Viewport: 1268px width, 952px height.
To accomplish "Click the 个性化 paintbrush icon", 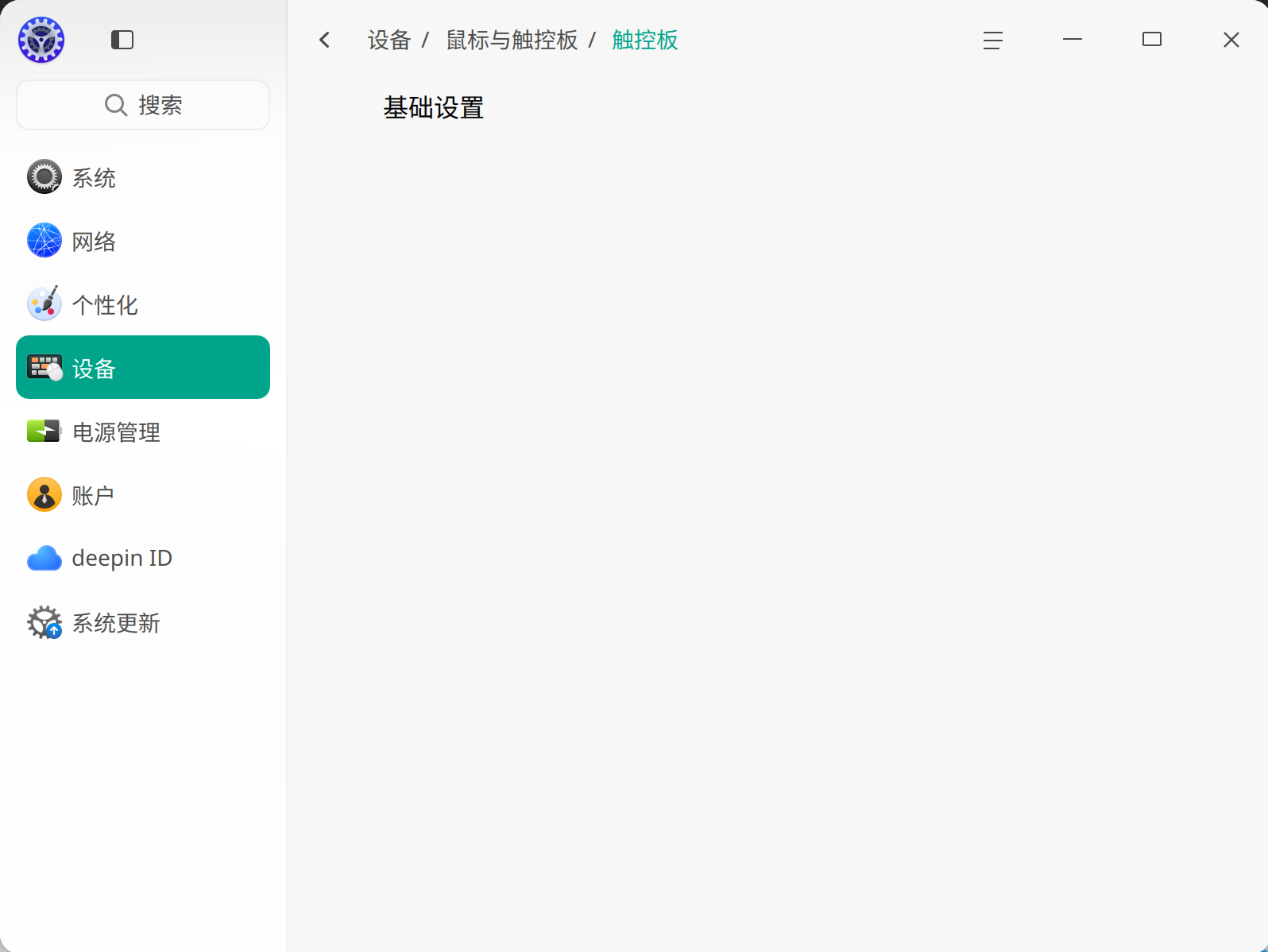I will coord(44,304).
